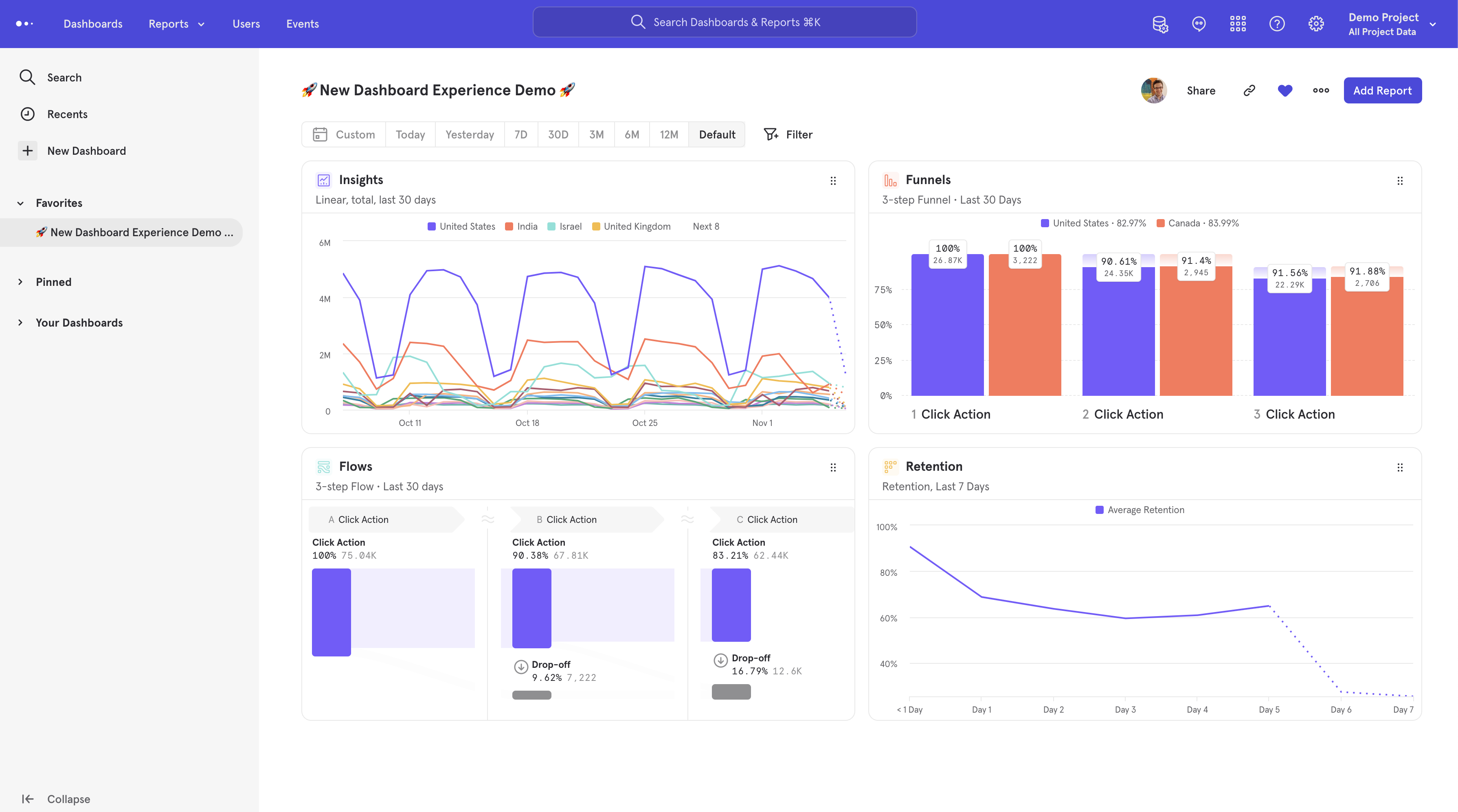Select the Custom date range
This screenshot has height=812, width=1458.
coord(344,135)
